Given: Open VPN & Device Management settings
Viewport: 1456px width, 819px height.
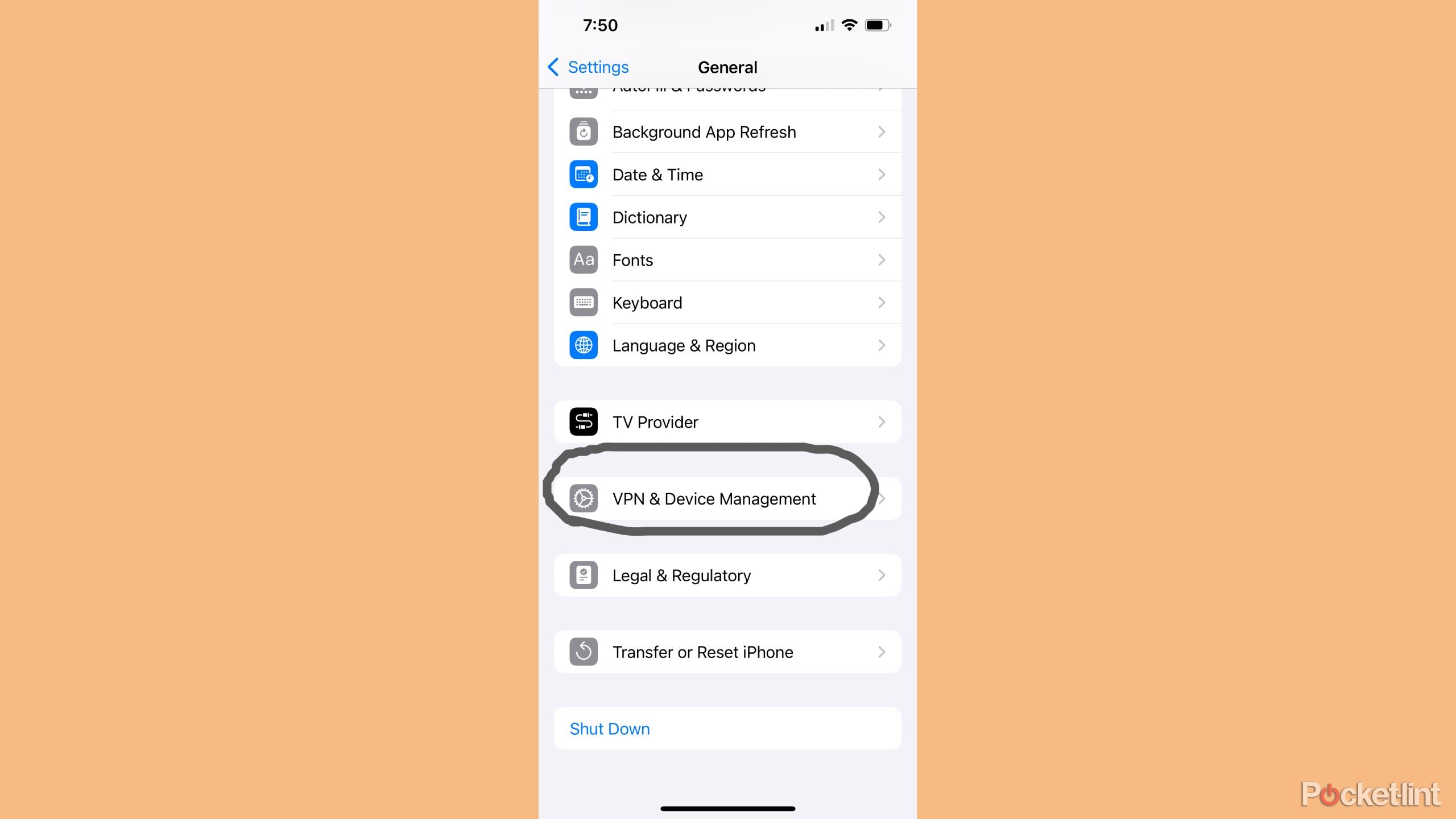Looking at the screenshot, I should click(x=728, y=498).
